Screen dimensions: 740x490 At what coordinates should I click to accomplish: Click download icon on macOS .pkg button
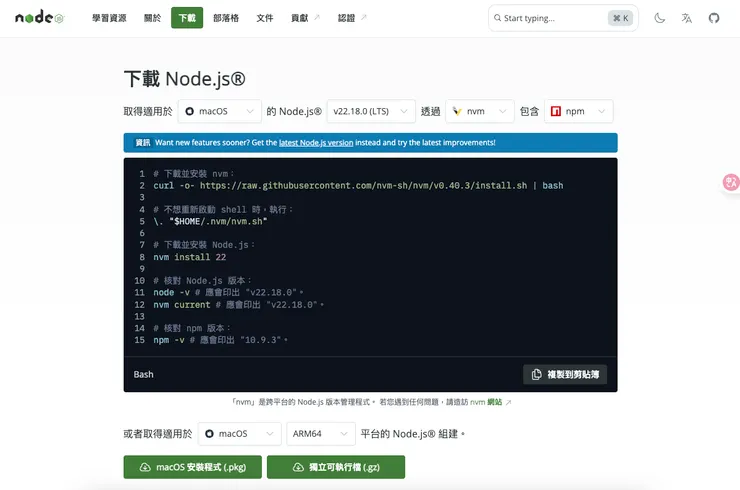[x=145, y=467]
